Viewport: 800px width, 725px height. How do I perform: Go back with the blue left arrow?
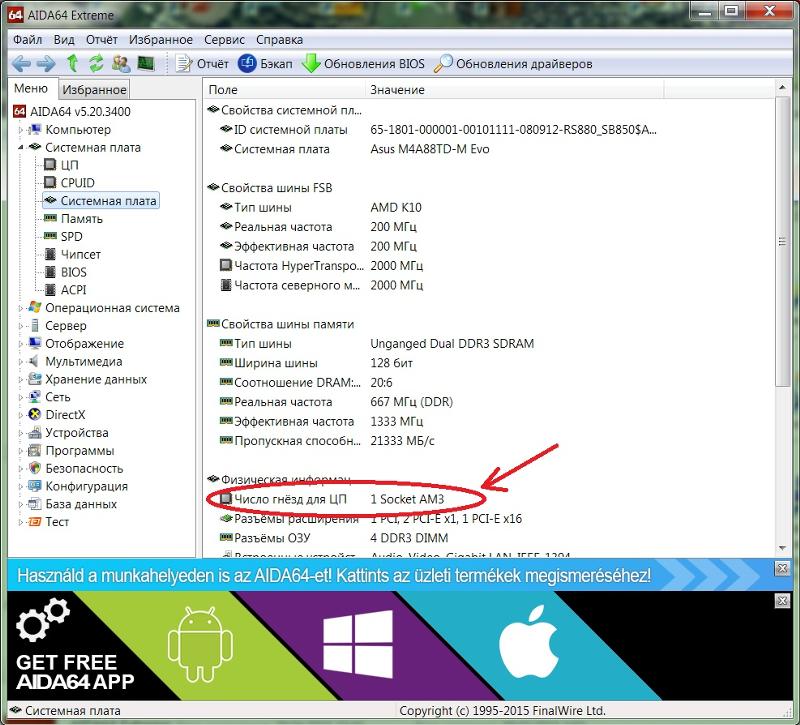(x=21, y=64)
